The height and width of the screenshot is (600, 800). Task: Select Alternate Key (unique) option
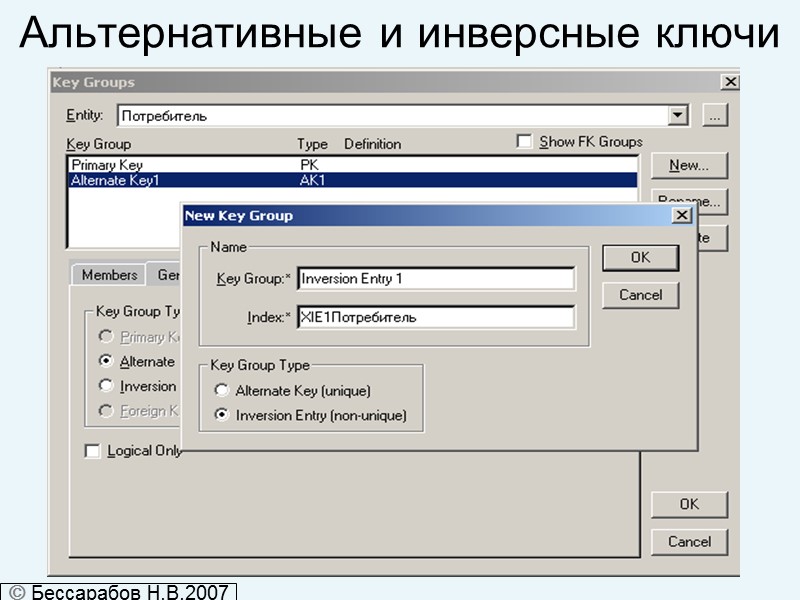coord(221,391)
